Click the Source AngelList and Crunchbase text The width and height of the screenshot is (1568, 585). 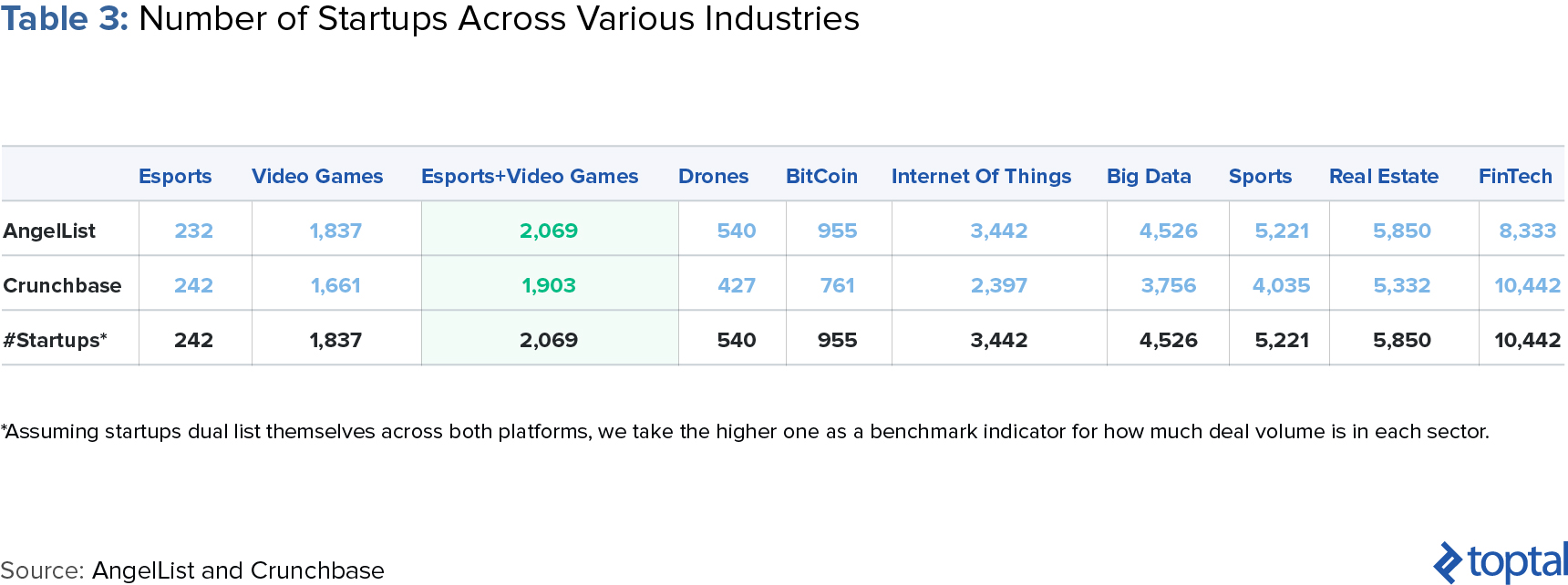point(192,570)
